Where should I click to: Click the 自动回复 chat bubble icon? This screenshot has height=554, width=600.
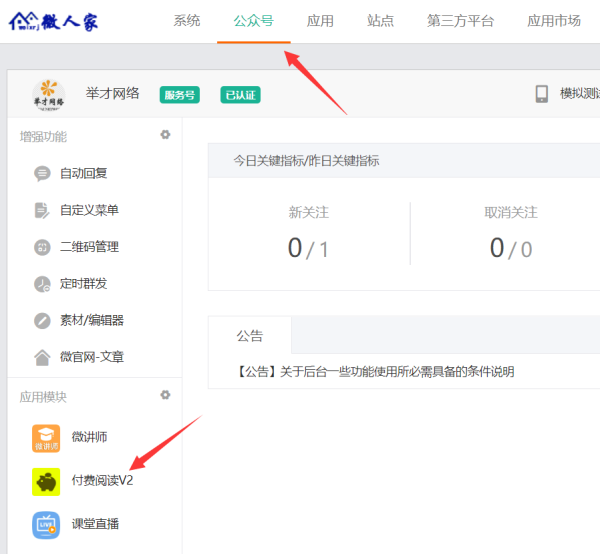(42, 173)
